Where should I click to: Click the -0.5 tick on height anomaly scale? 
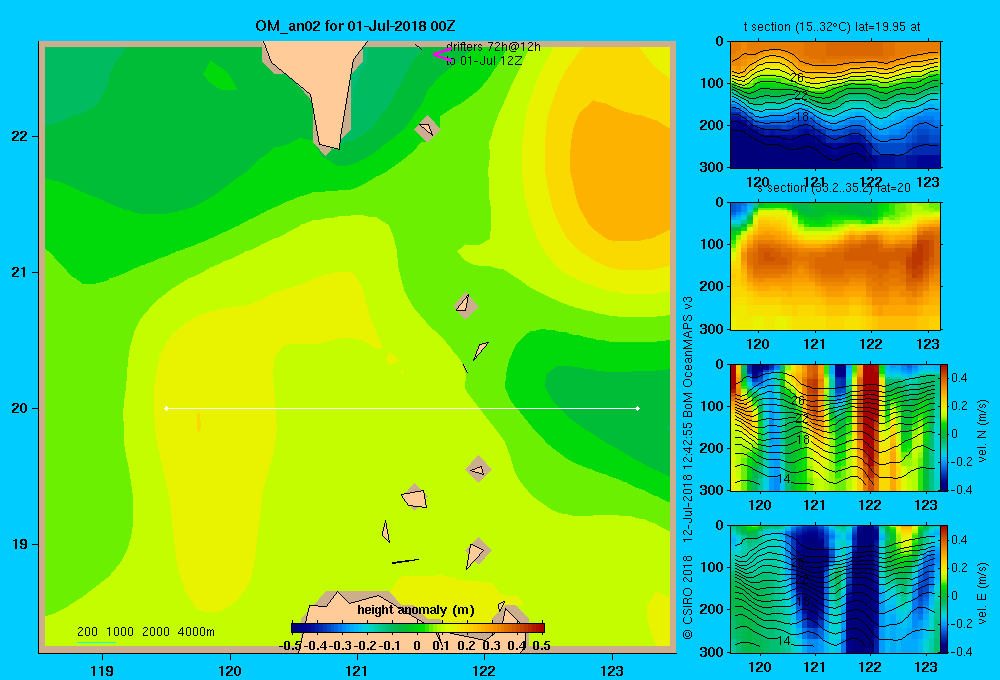click(x=290, y=646)
